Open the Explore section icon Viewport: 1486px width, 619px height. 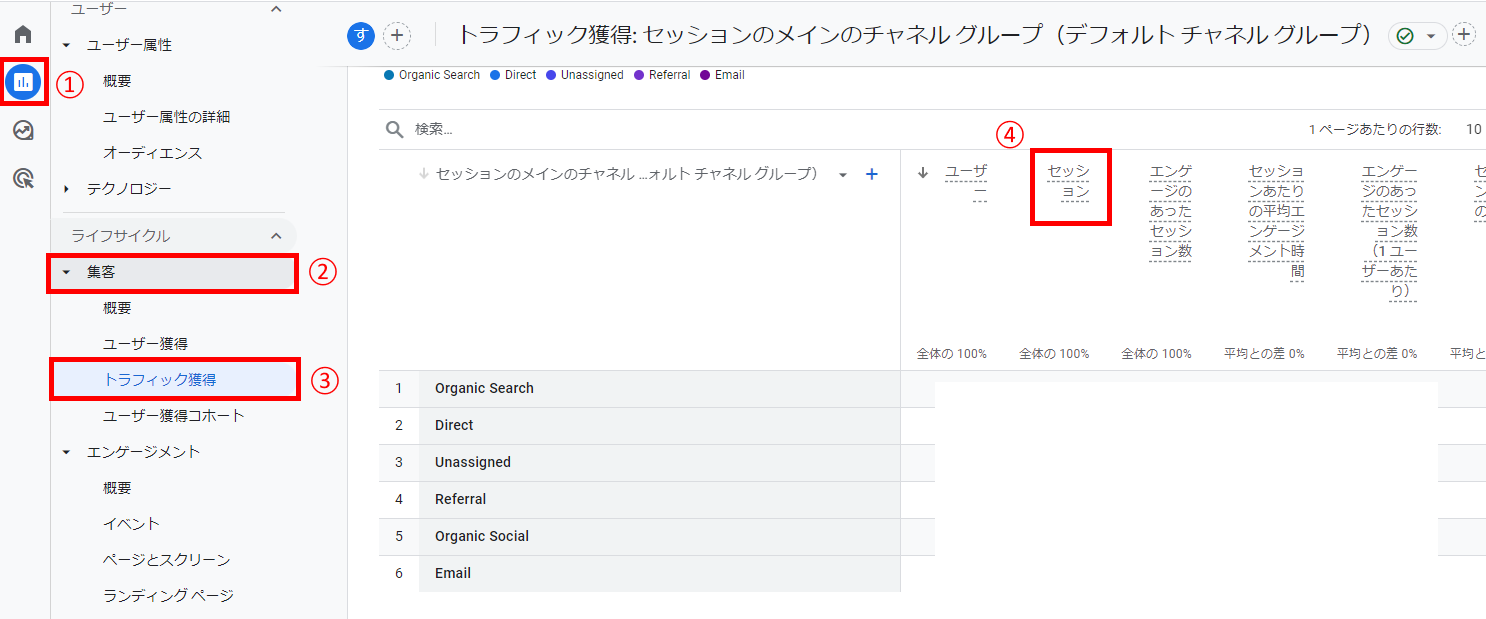pos(22,129)
